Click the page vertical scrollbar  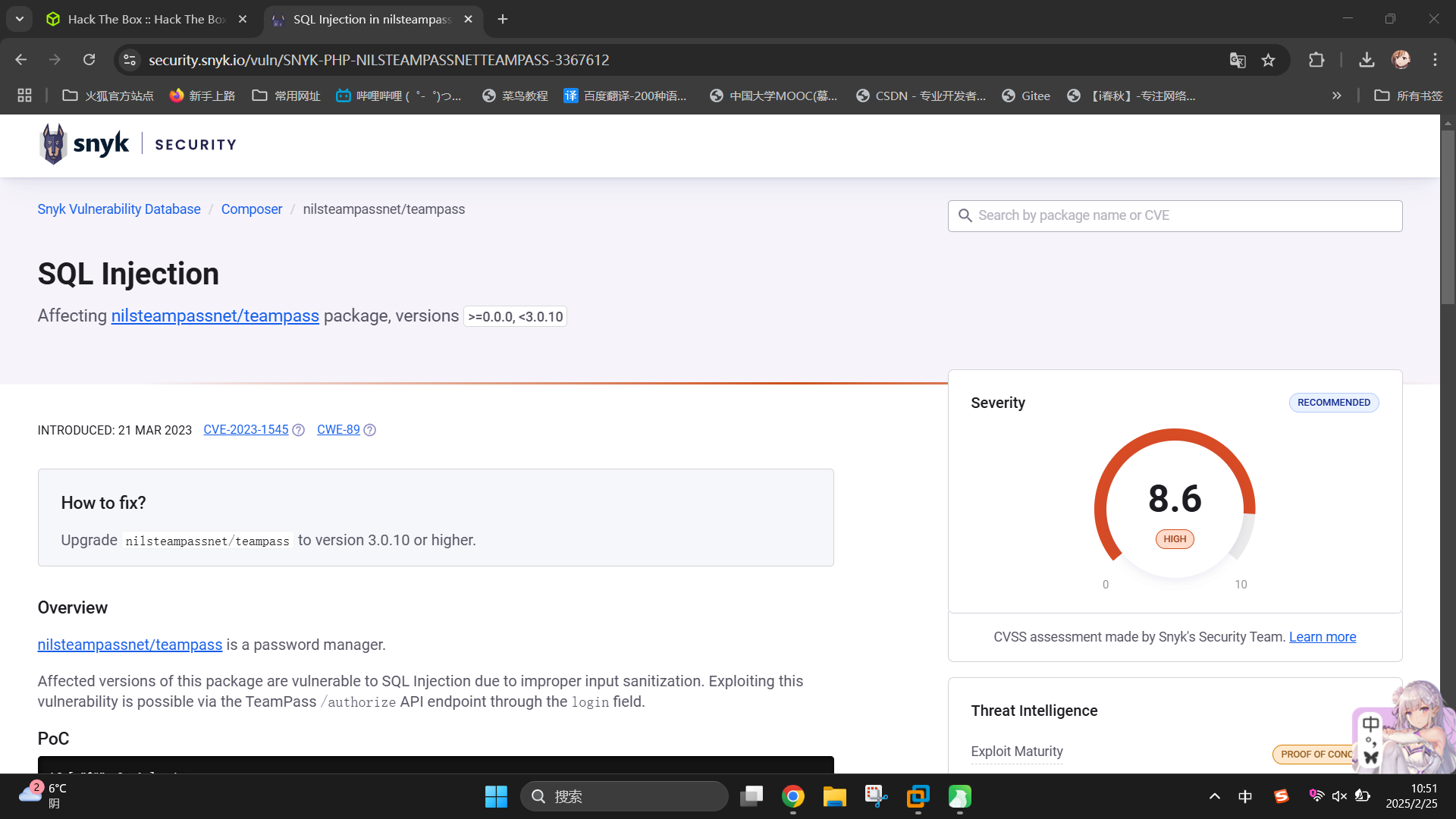[1448, 217]
